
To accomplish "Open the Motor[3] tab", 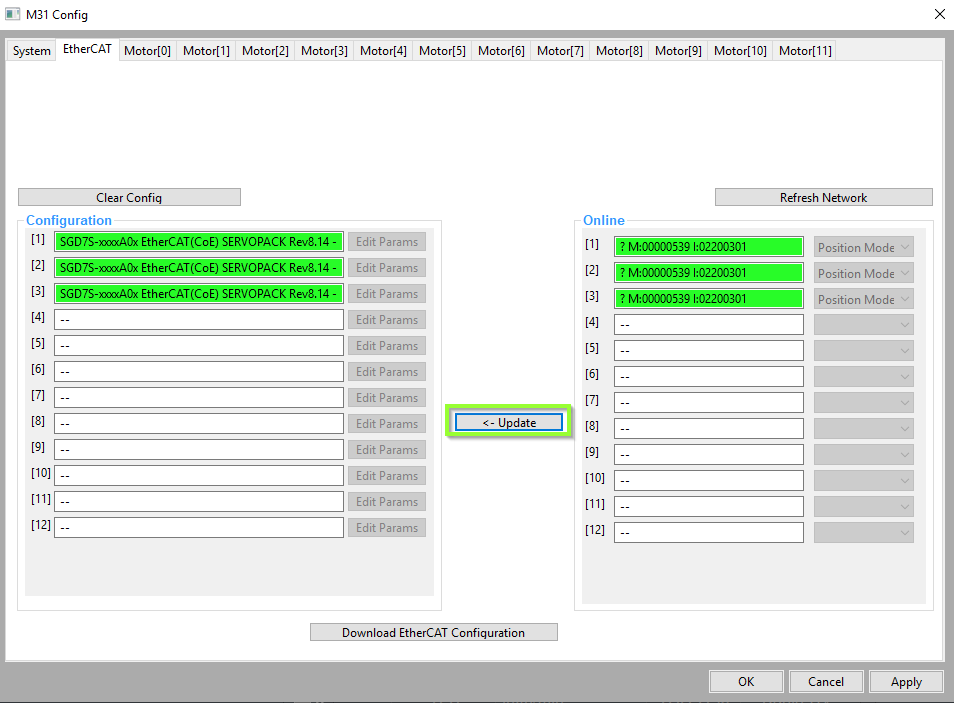I will [324, 51].
